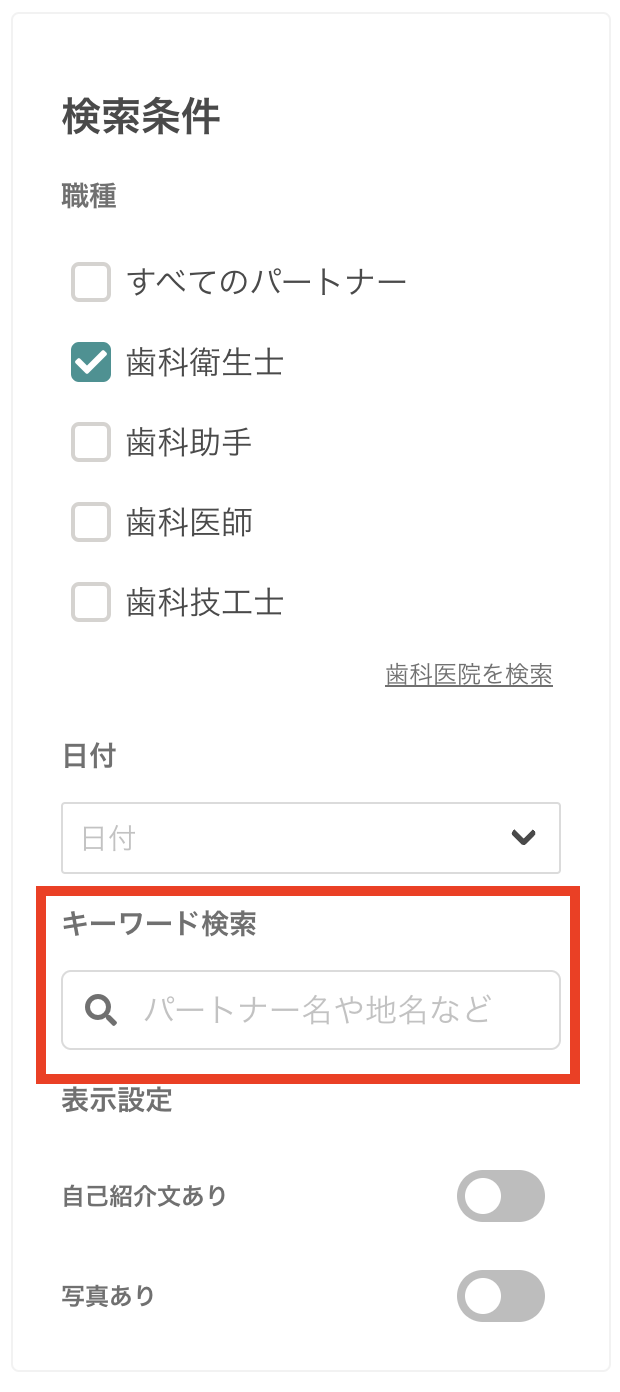Image resolution: width=620 pixels, height=1392 pixels.
Task: Open the 歯科医院を検索 link
Action: pyautogui.click(x=469, y=675)
